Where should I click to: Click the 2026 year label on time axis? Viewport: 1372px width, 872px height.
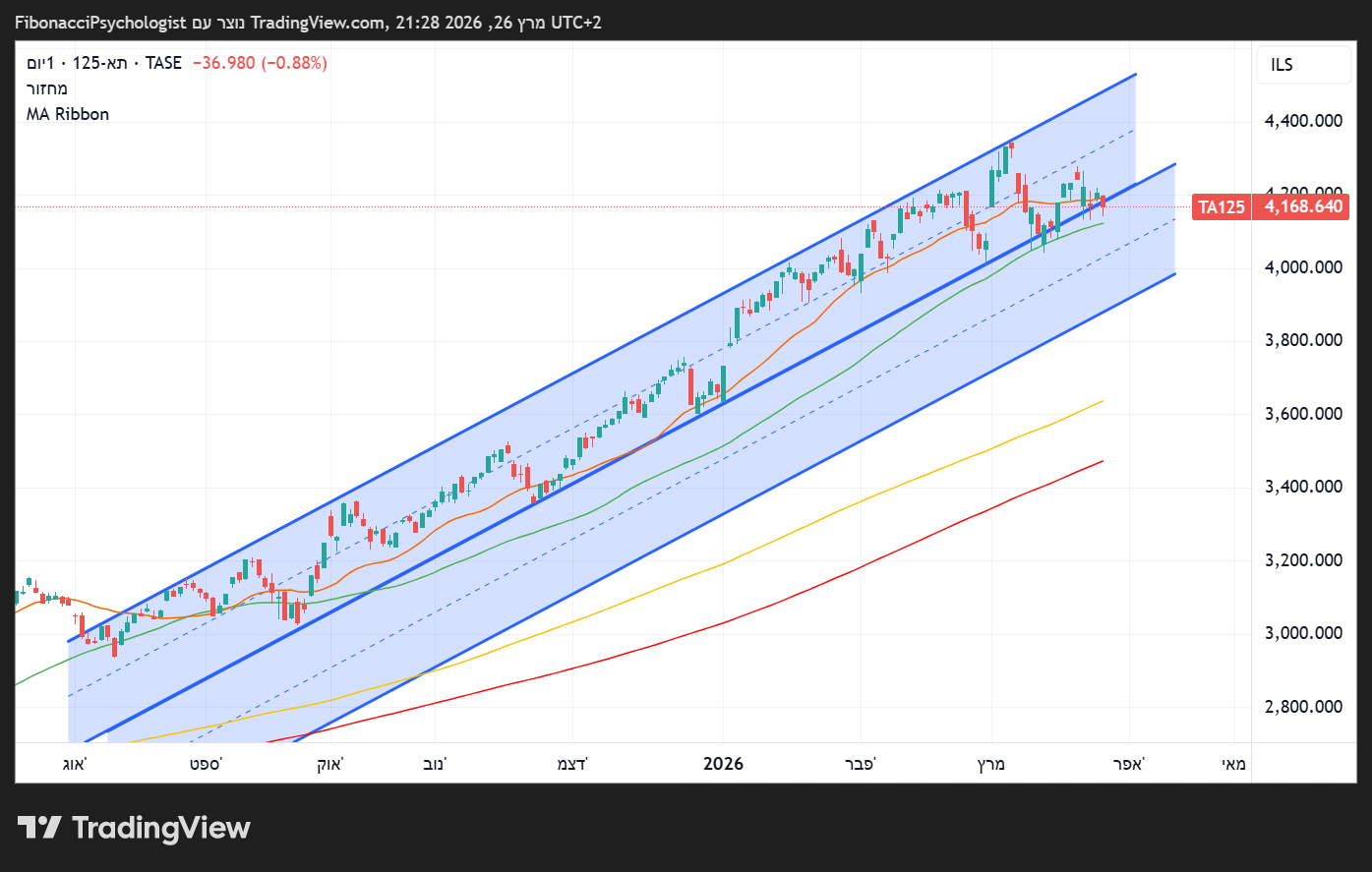[724, 764]
